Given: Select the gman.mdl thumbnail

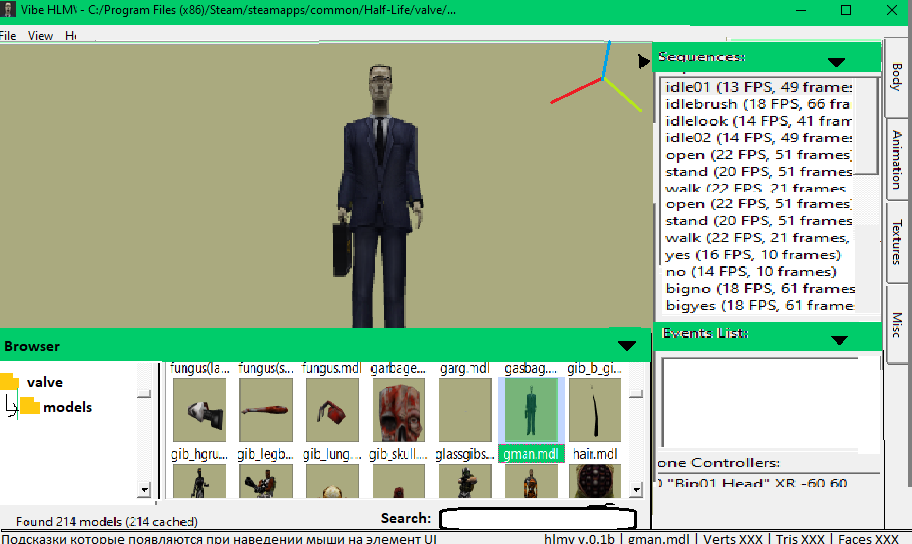Looking at the screenshot, I should pyautogui.click(x=531, y=410).
